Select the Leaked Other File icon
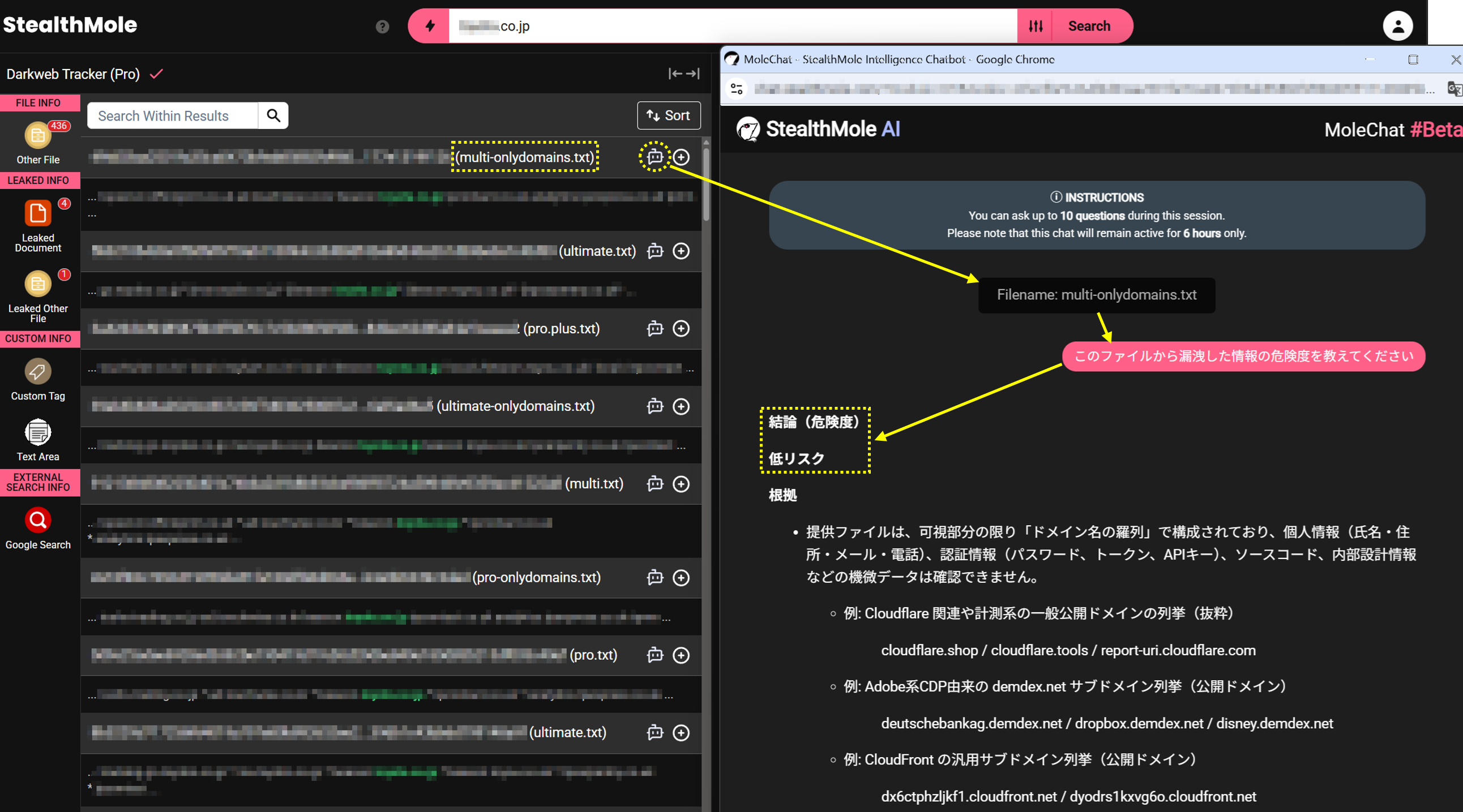This screenshot has width=1463, height=812. pos(37,283)
